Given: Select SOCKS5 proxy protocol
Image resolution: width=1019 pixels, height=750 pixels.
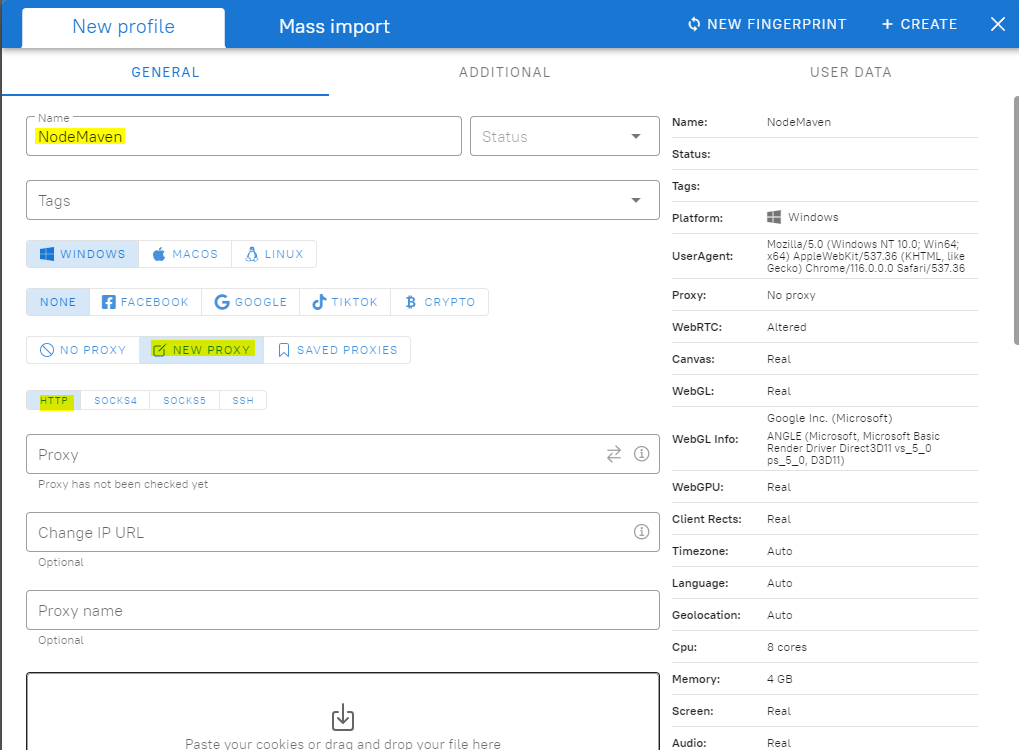Looking at the screenshot, I should [184, 401].
